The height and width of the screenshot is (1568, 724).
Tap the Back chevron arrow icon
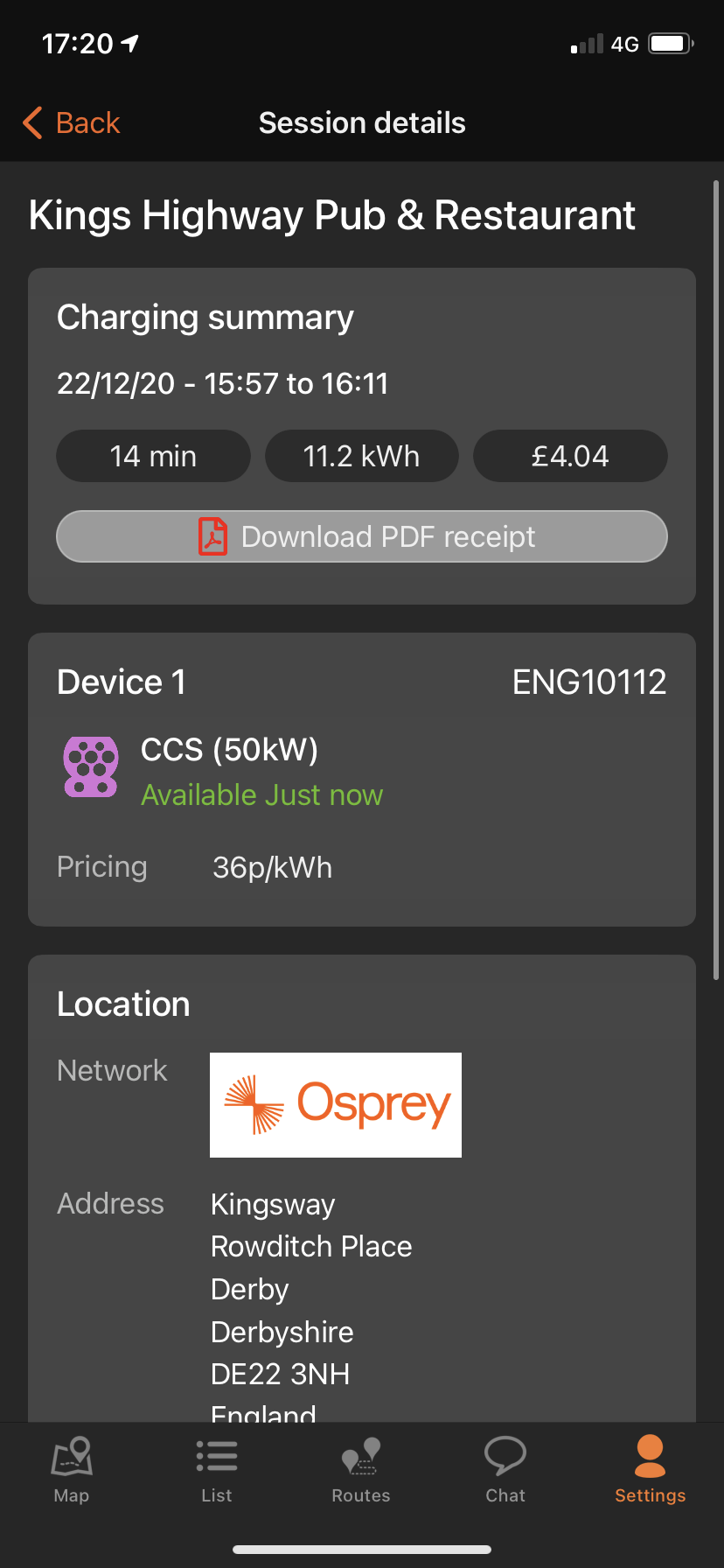tap(32, 123)
